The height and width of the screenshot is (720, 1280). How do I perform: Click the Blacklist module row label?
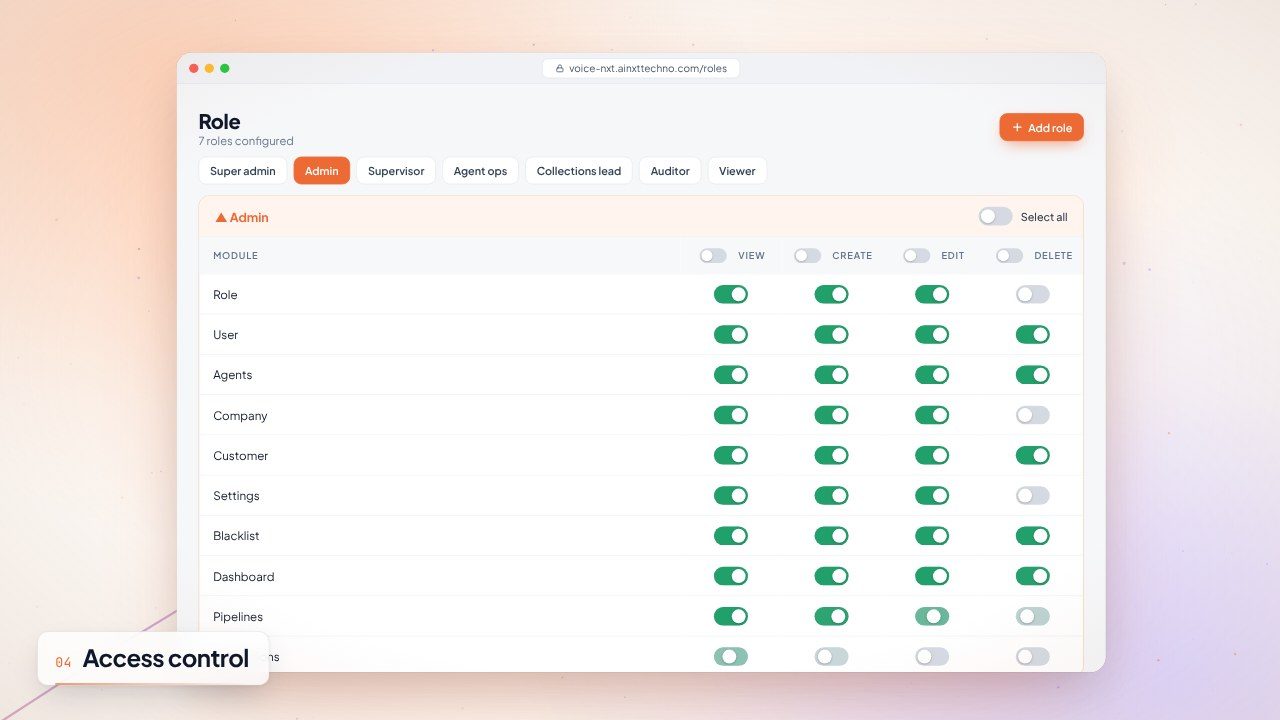pyautogui.click(x=236, y=536)
